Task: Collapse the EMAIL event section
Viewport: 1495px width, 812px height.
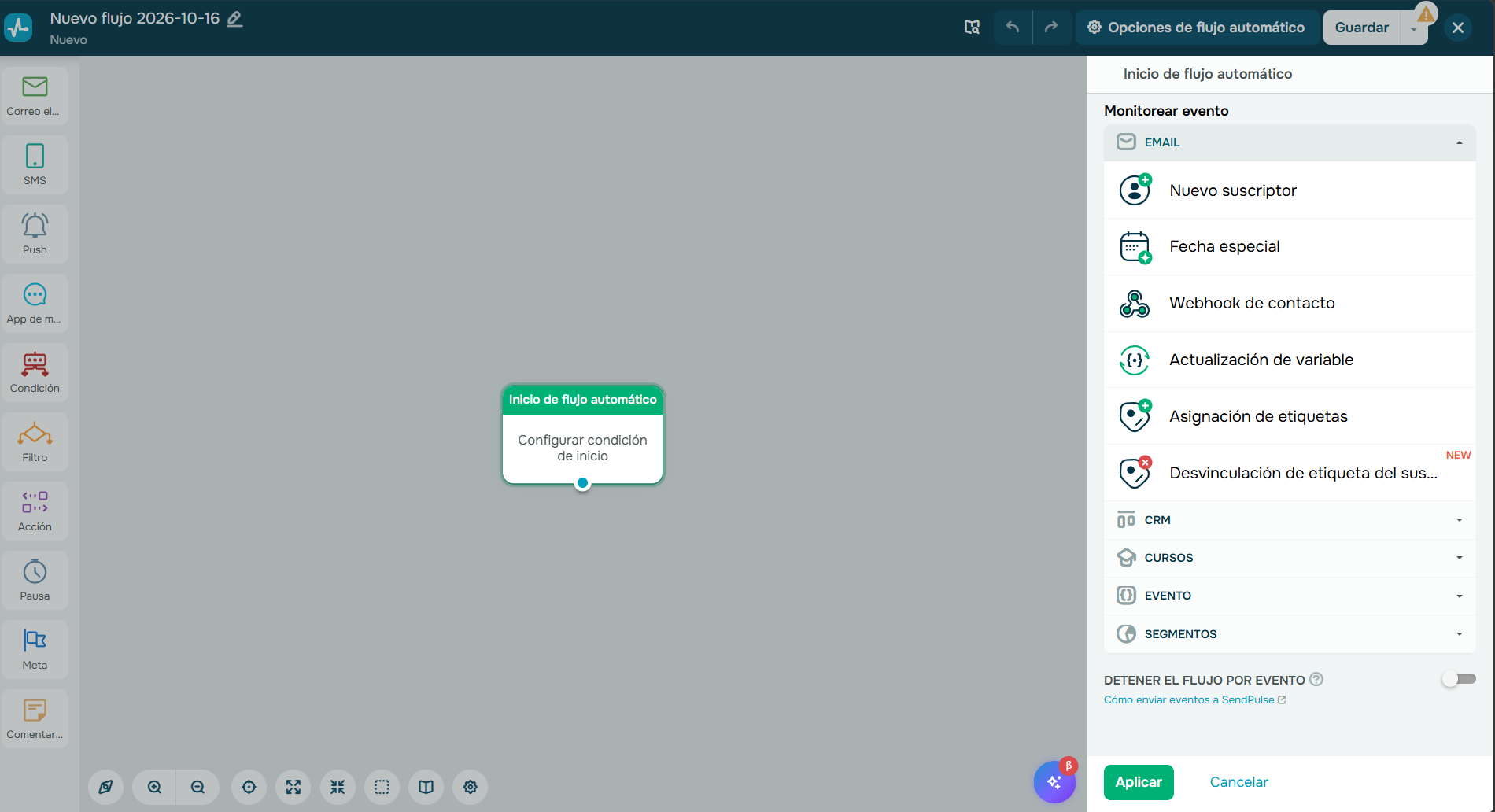Action: pos(1290,142)
